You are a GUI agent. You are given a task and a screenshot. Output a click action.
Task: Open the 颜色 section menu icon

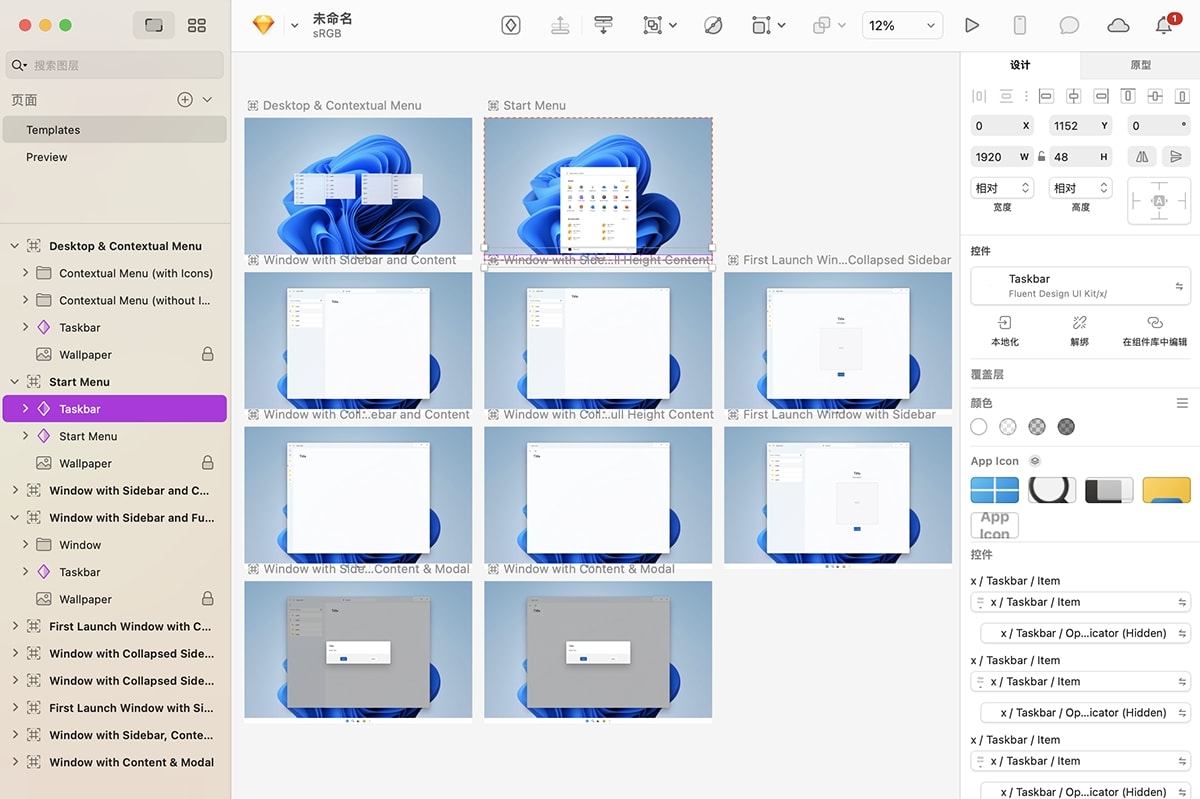pos(1182,403)
